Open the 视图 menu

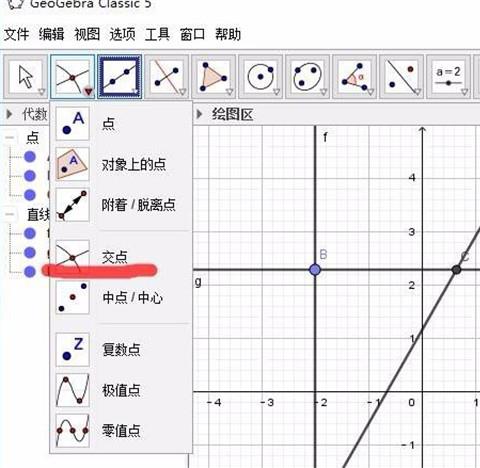(87, 34)
